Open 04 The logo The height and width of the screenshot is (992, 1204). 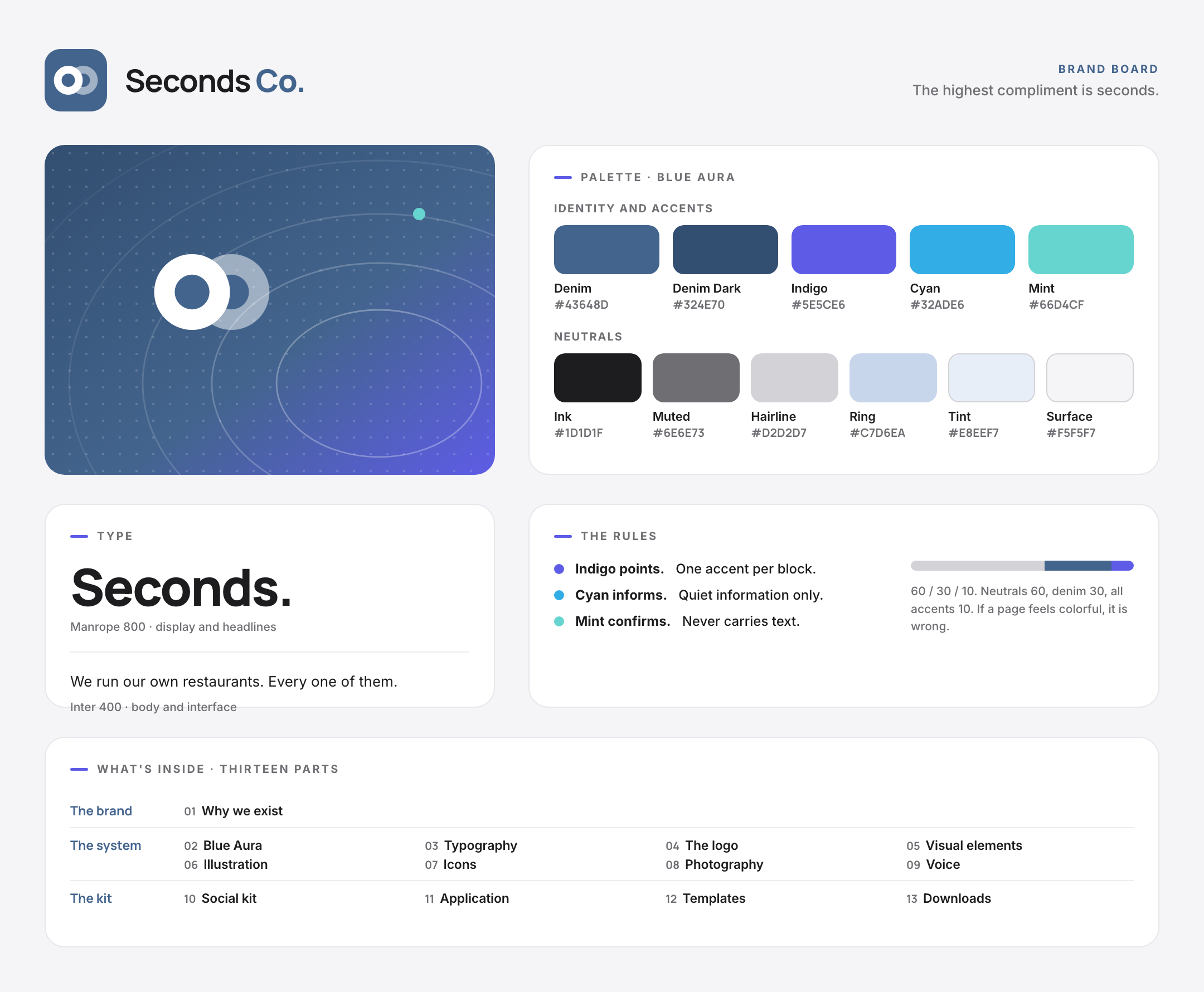pos(702,846)
